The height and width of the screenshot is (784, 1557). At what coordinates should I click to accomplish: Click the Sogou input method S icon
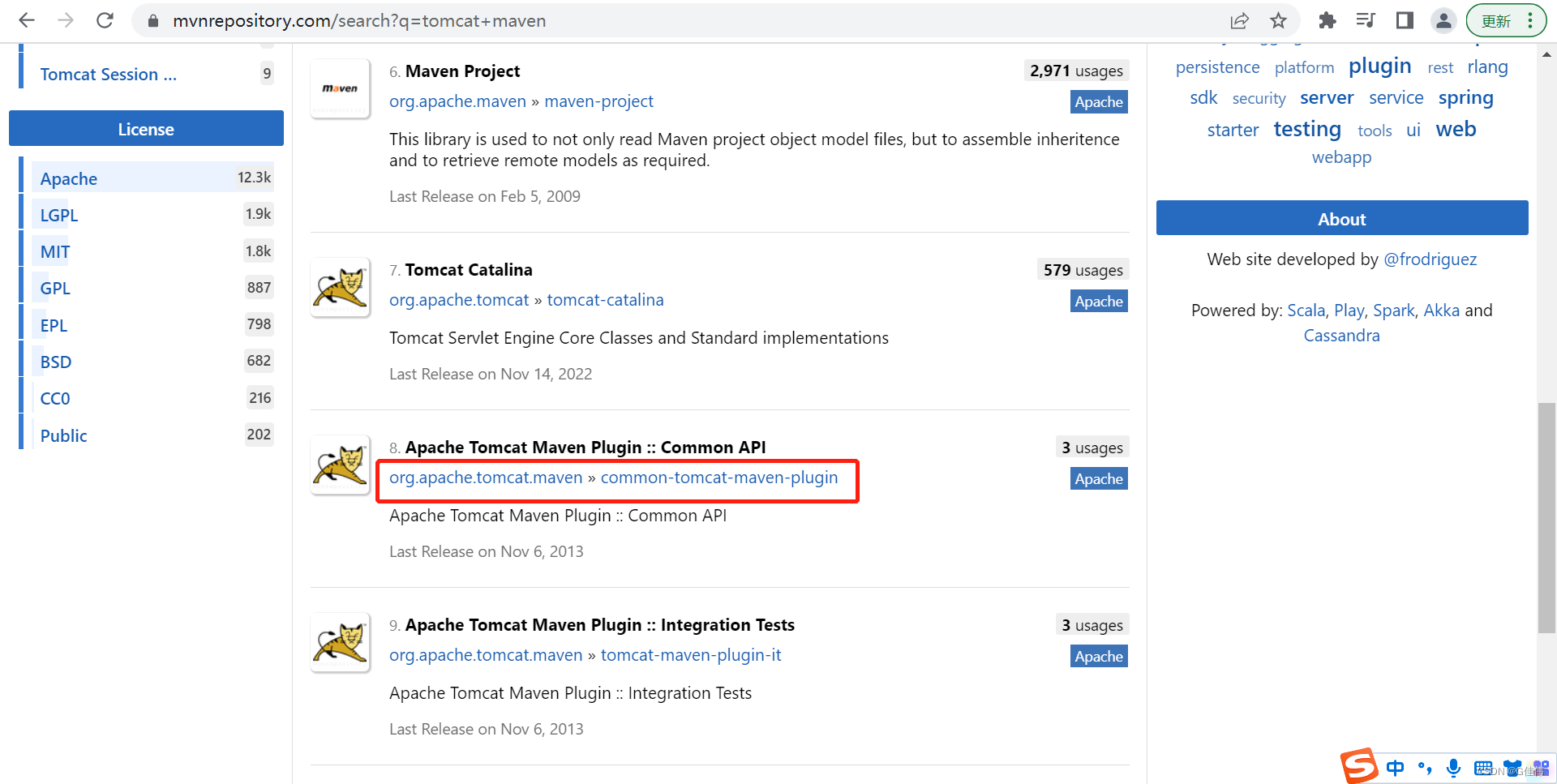point(1359,765)
